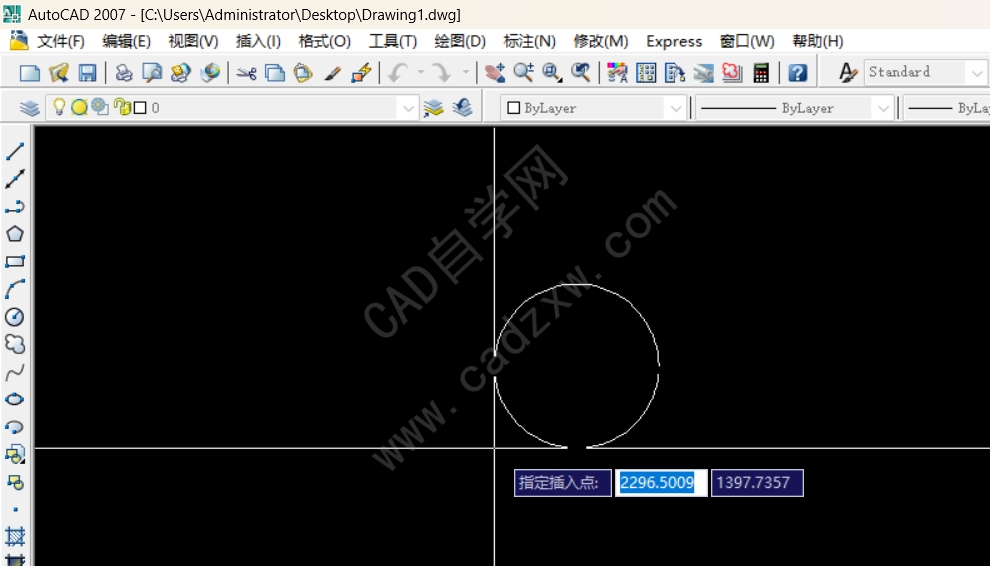Activate Zoom Realtime magnifier
The width and height of the screenshot is (990, 566).
523,73
